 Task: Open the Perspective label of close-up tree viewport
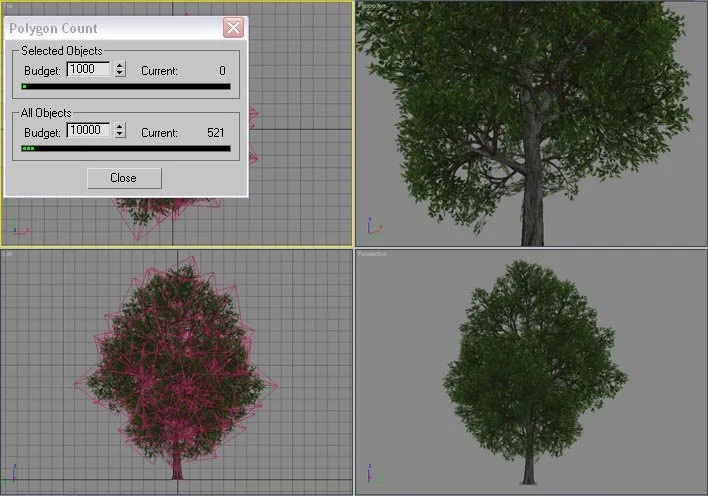372,6
